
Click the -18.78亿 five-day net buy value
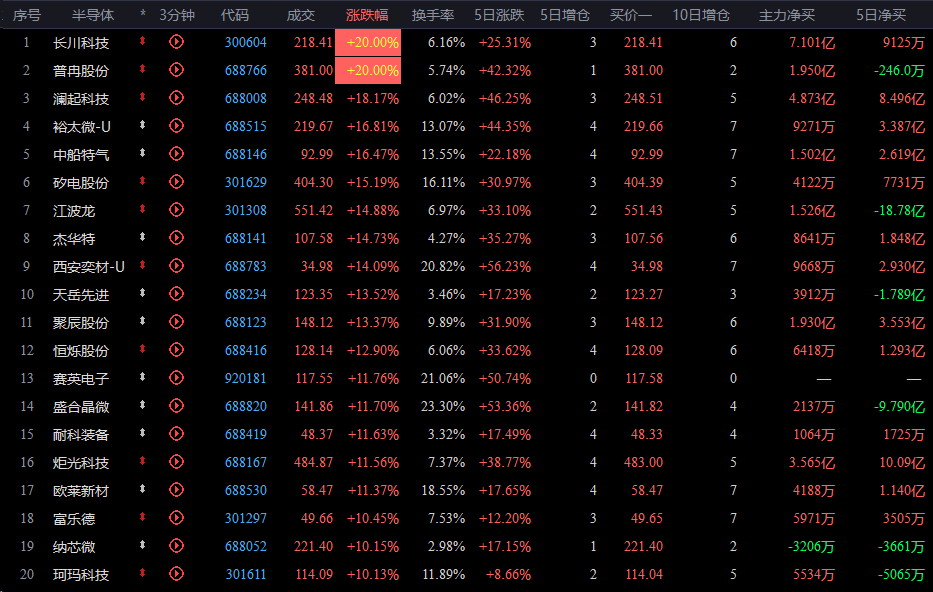[x=899, y=210]
